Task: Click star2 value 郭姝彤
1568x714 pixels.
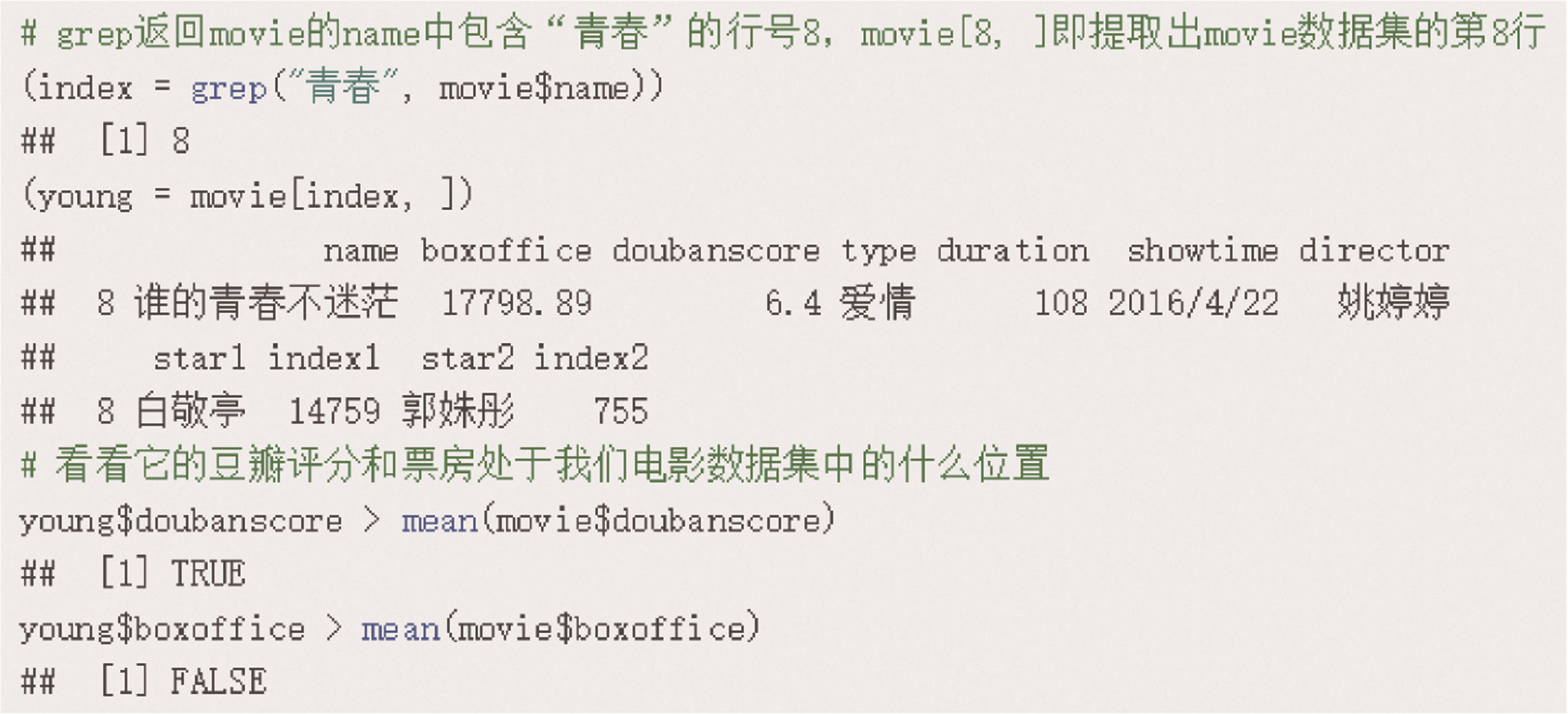Action: (458, 411)
